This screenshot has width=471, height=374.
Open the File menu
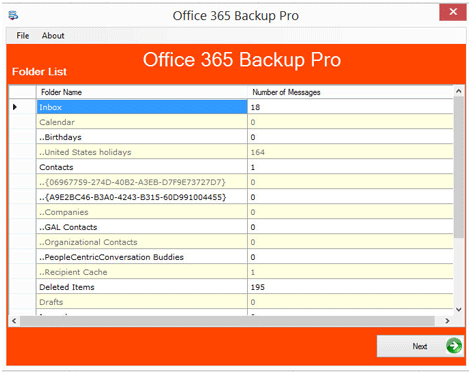(x=23, y=36)
